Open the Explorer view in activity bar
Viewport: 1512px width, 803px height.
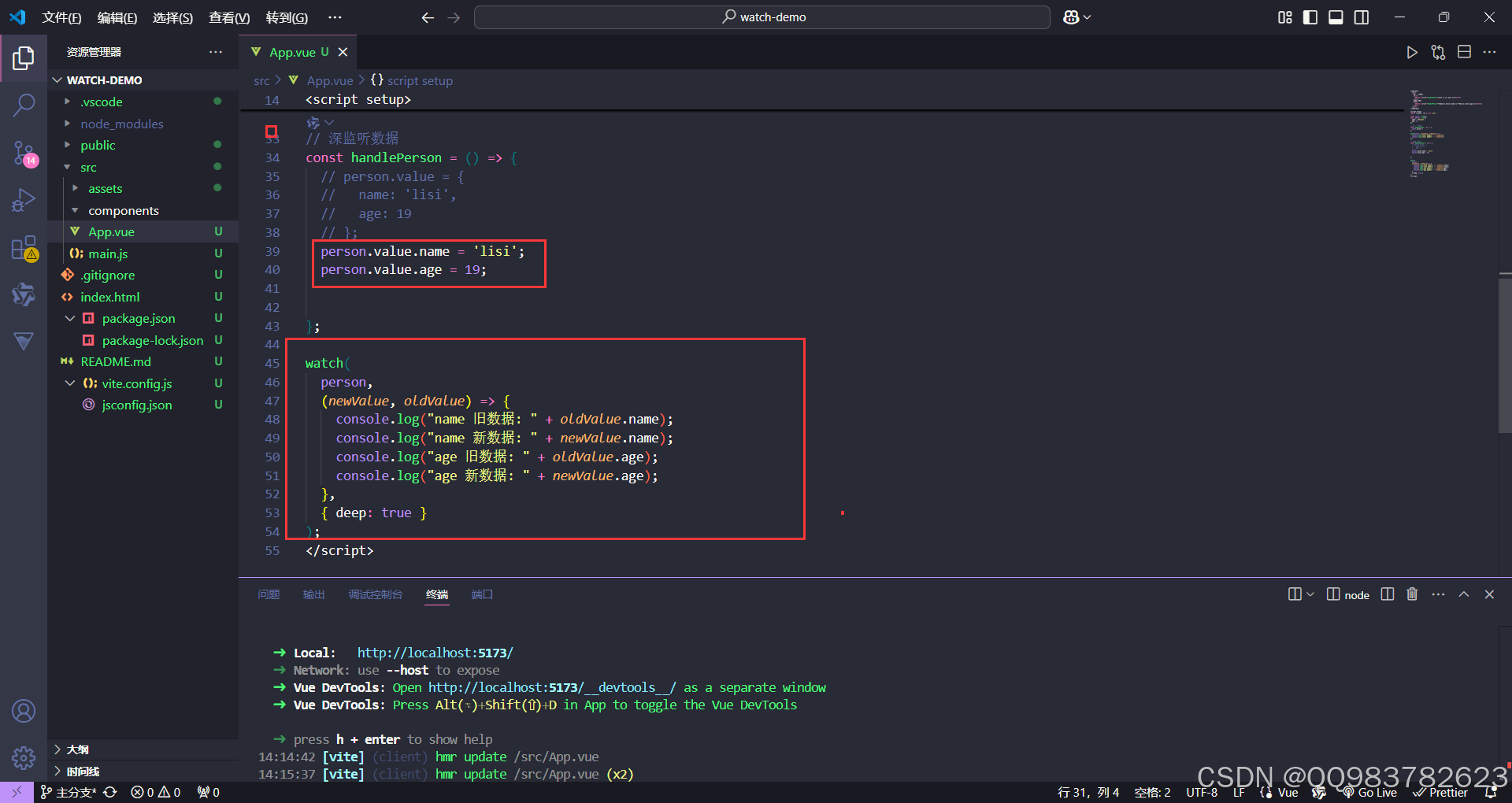pyautogui.click(x=24, y=57)
